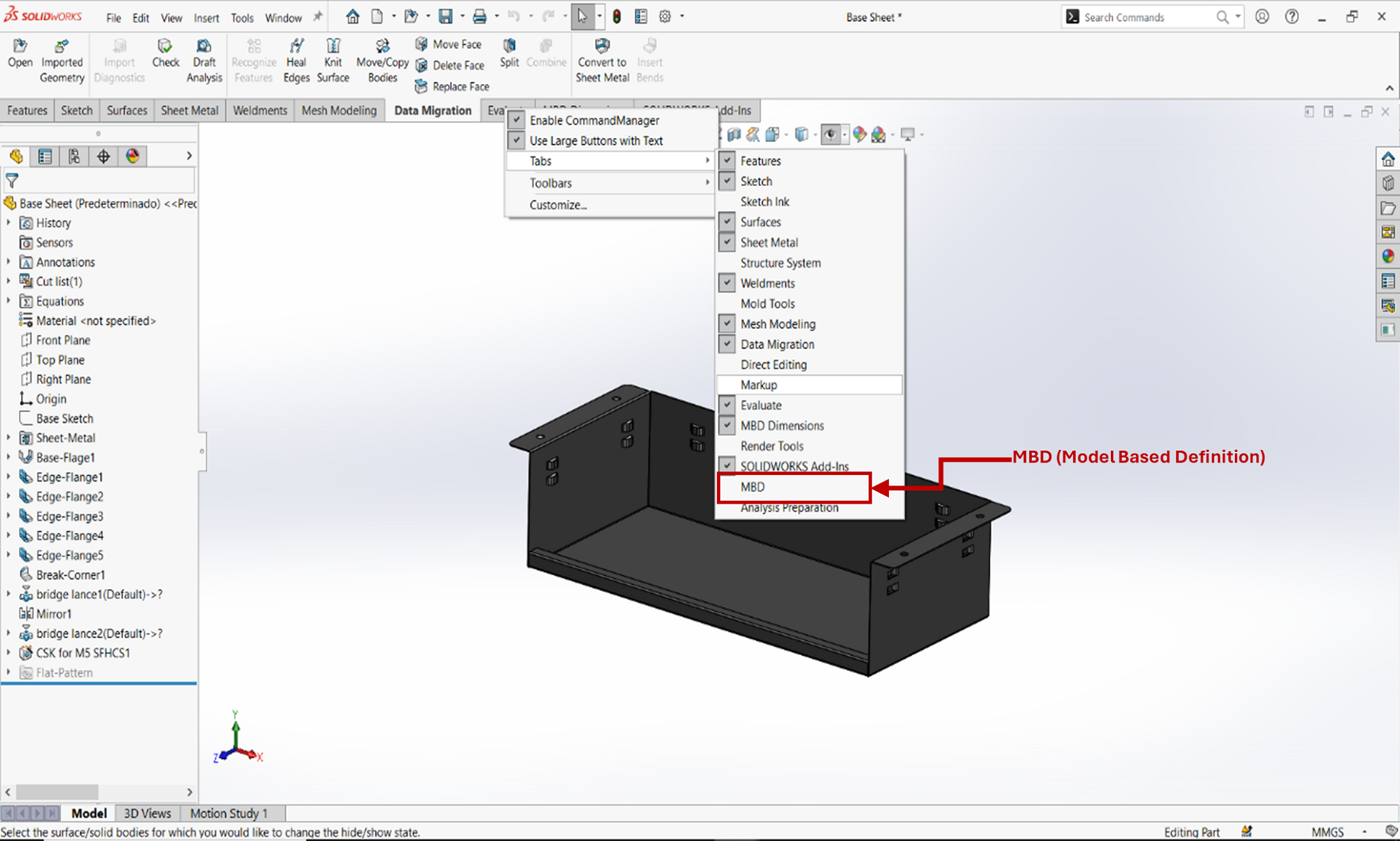Open the ConfigurationManager tab icon

tap(74, 156)
